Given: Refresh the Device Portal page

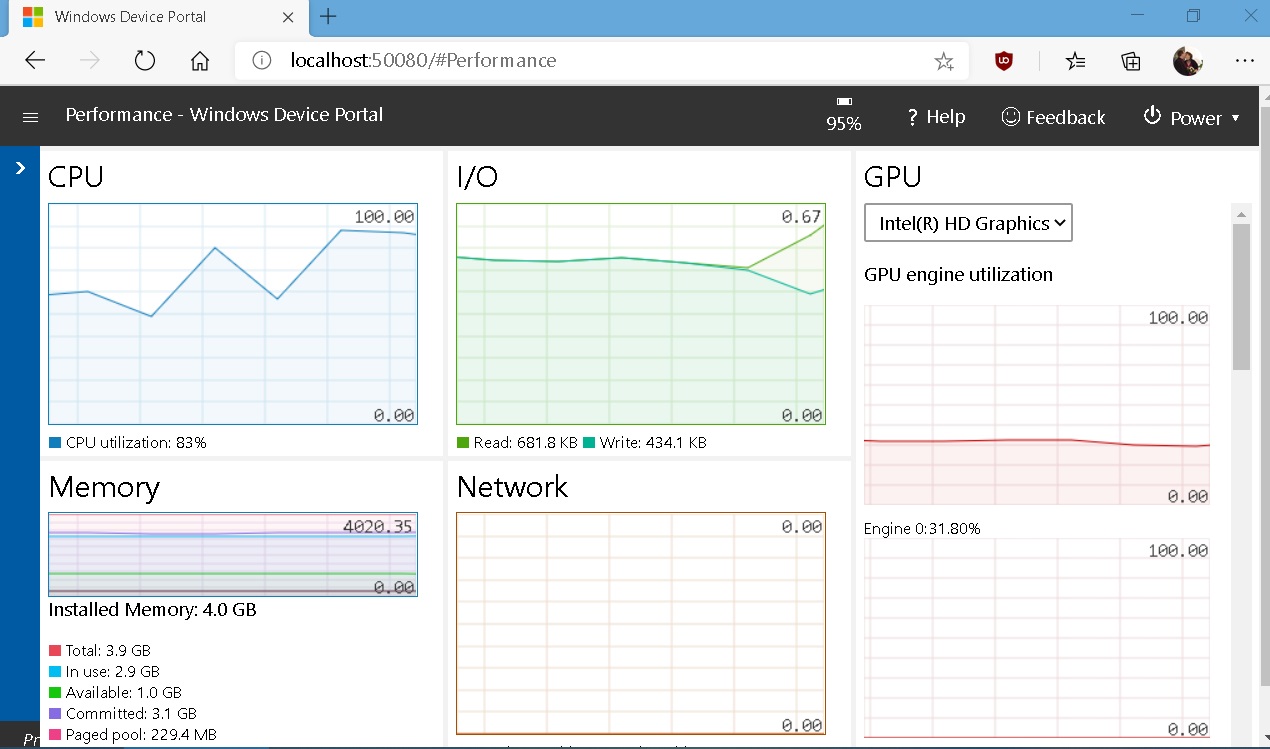Looking at the screenshot, I should click(x=145, y=60).
